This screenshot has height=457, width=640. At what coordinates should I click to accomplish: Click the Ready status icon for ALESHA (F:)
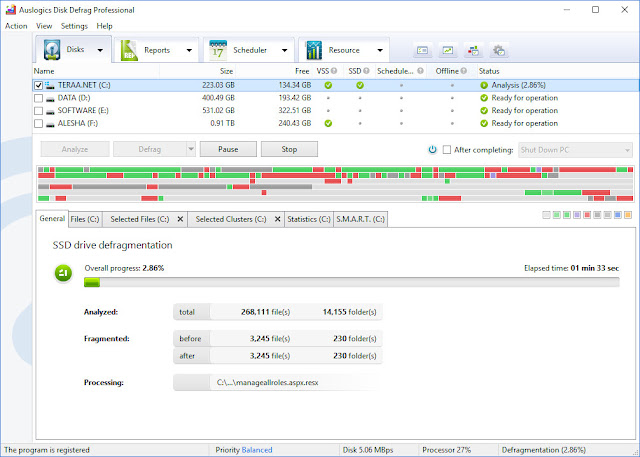484,123
